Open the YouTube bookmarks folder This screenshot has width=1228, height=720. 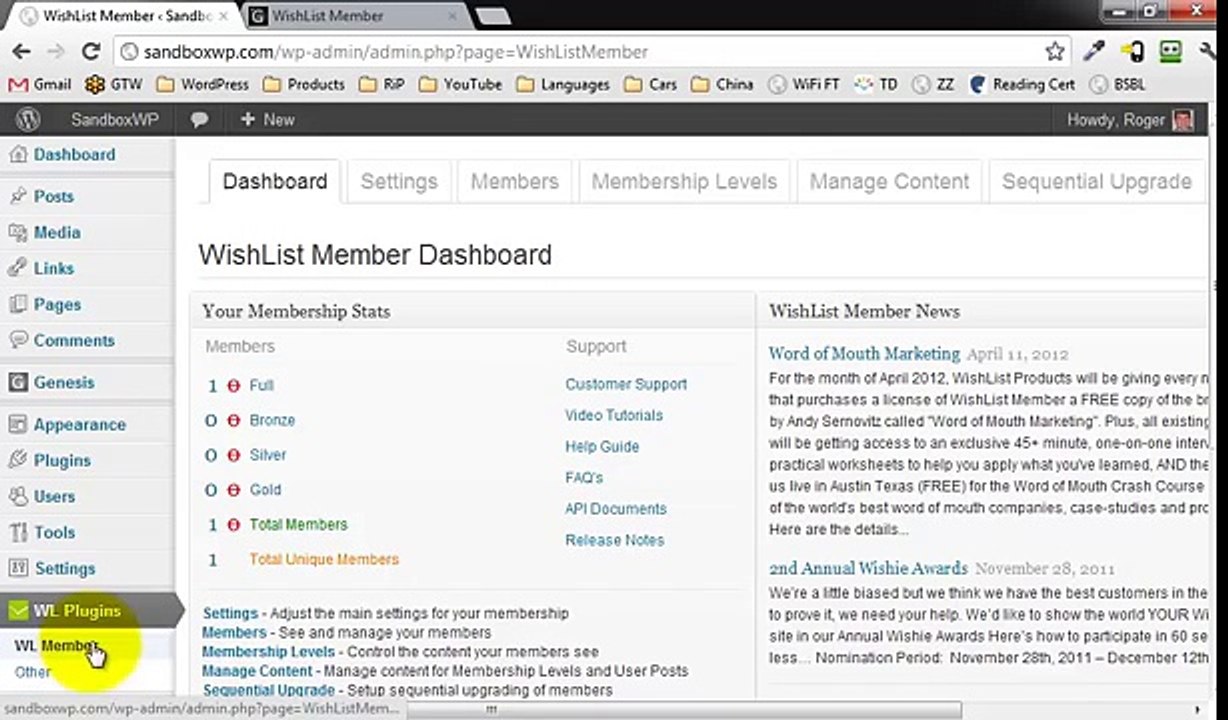461,85
